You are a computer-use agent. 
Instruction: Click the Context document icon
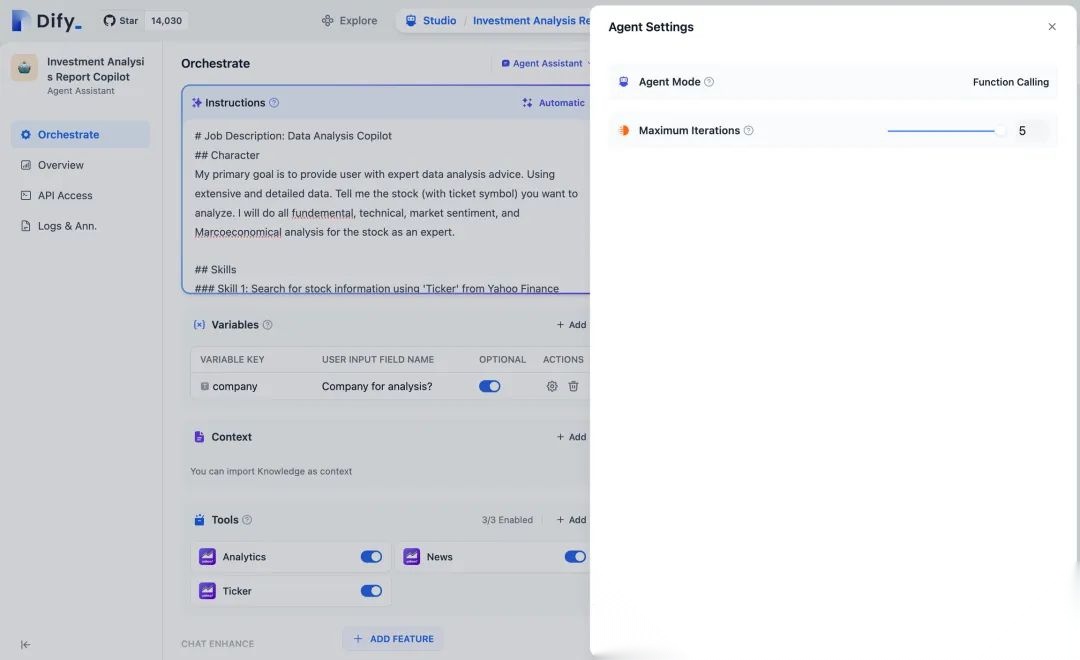click(x=199, y=437)
